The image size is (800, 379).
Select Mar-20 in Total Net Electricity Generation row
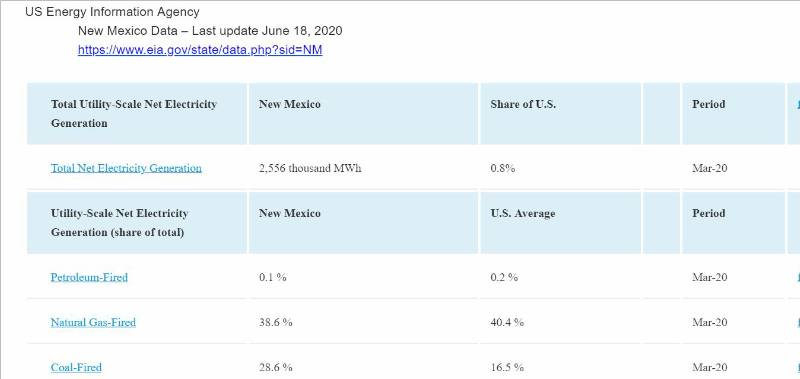coord(710,168)
